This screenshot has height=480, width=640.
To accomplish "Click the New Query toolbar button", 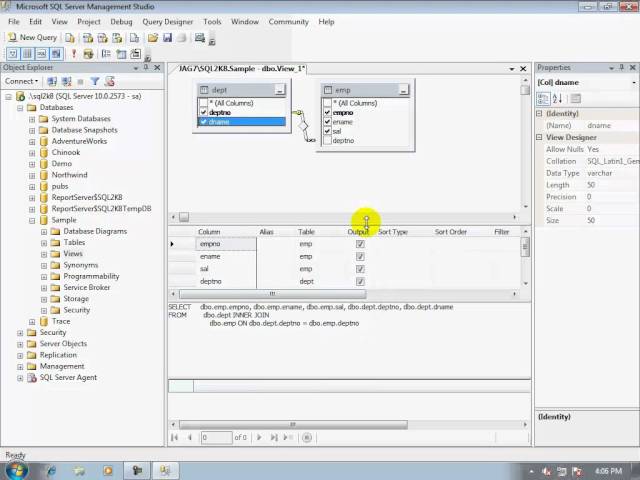I will pos(33,38).
